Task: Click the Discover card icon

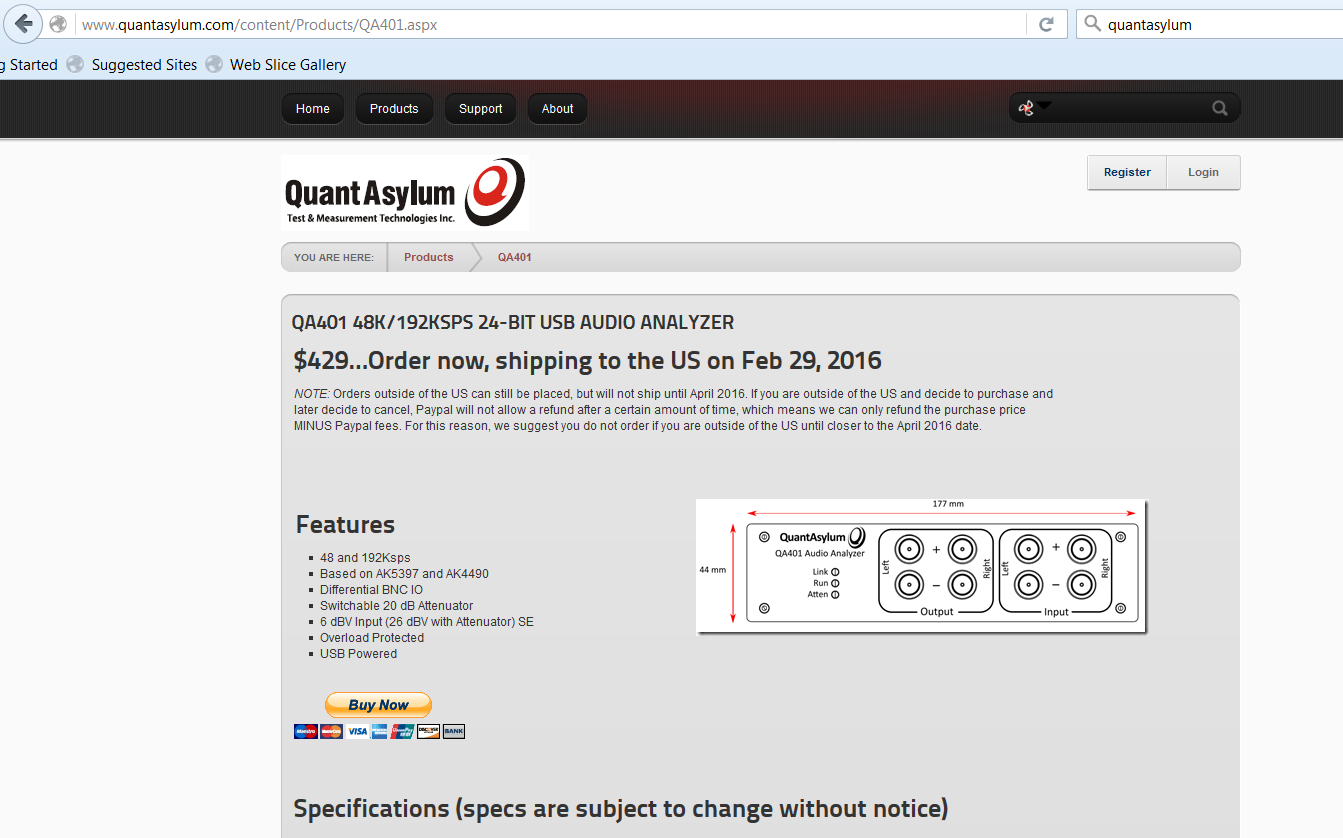Action: click(429, 731)
